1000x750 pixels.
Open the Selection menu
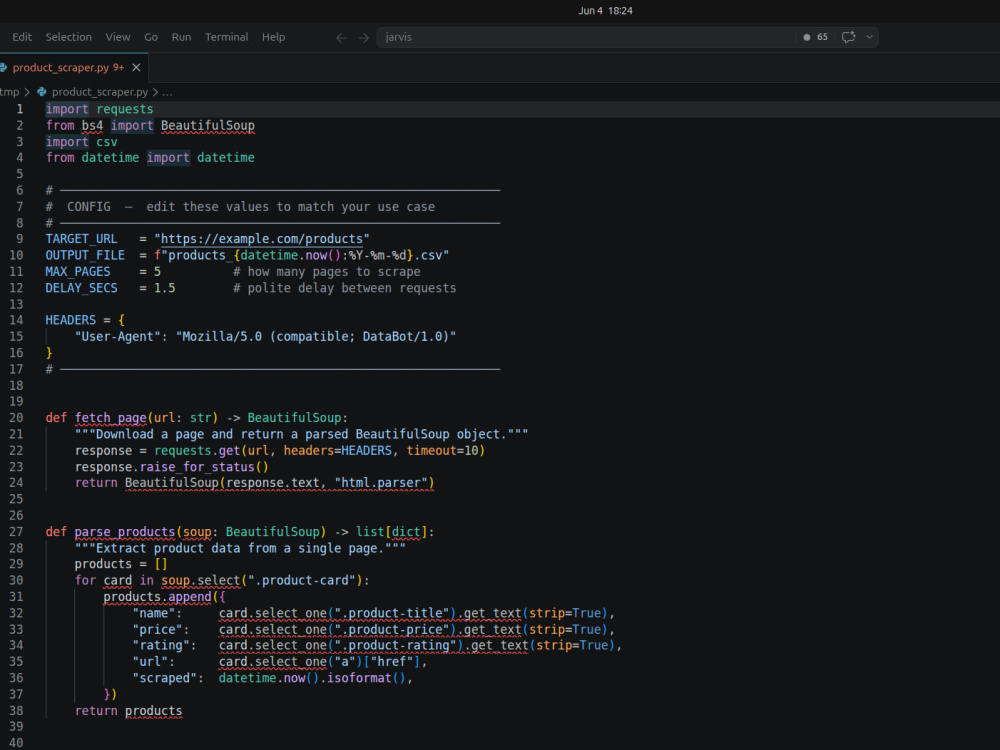[x=68, y=37]
